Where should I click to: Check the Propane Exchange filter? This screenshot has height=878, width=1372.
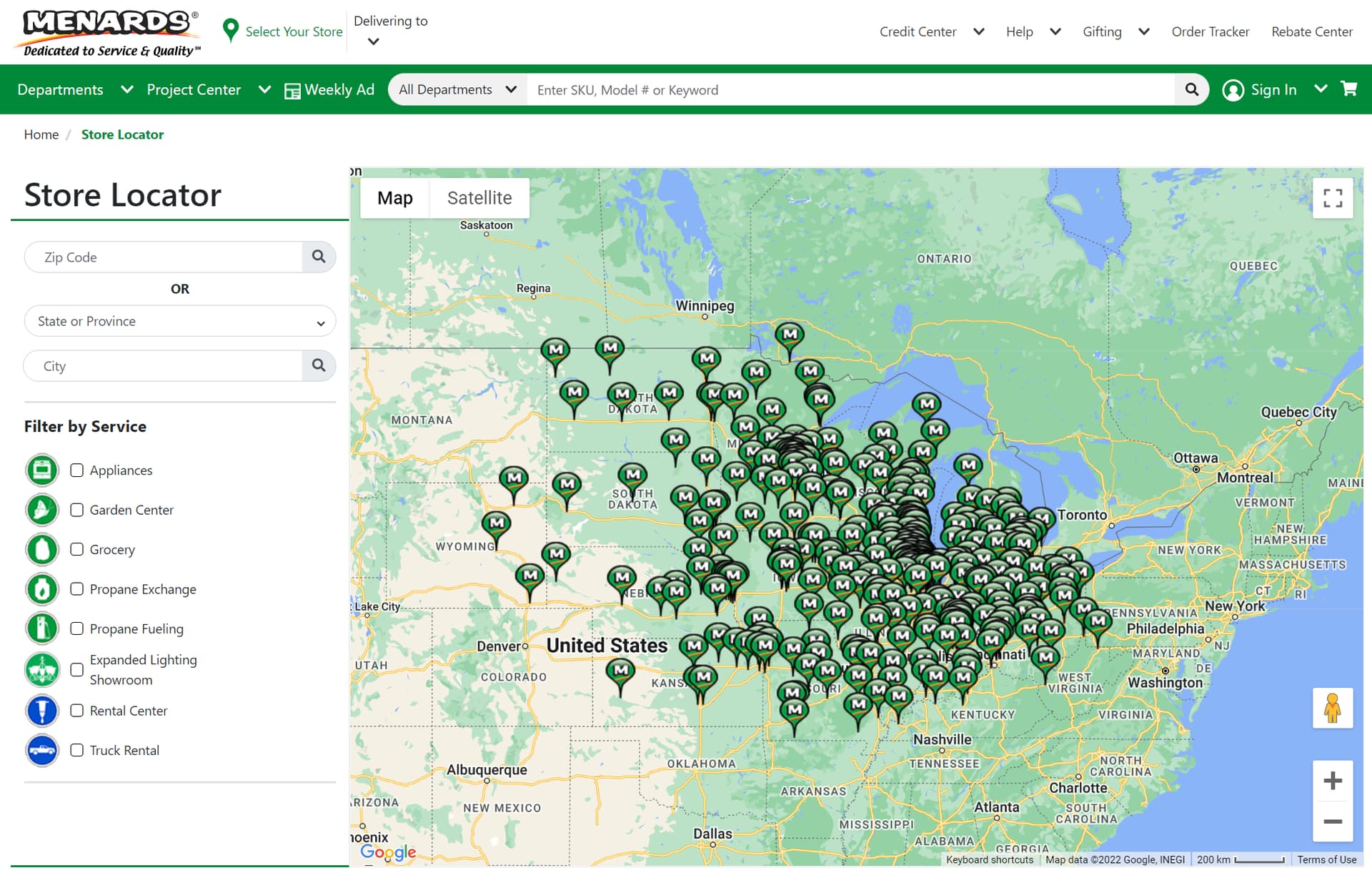coord(77,589)
